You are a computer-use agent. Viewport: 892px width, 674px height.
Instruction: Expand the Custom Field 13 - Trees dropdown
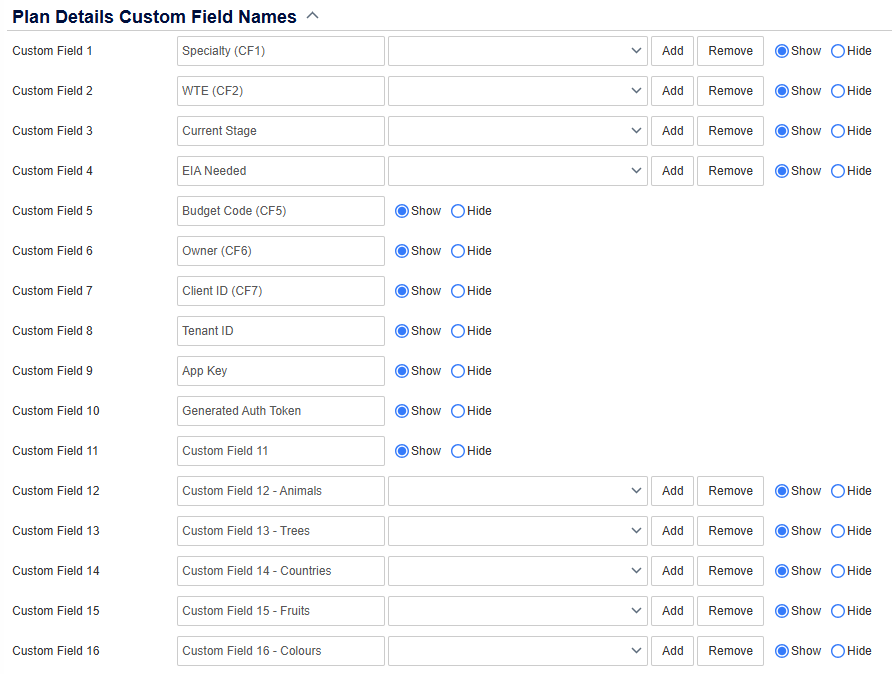[518, 531]
